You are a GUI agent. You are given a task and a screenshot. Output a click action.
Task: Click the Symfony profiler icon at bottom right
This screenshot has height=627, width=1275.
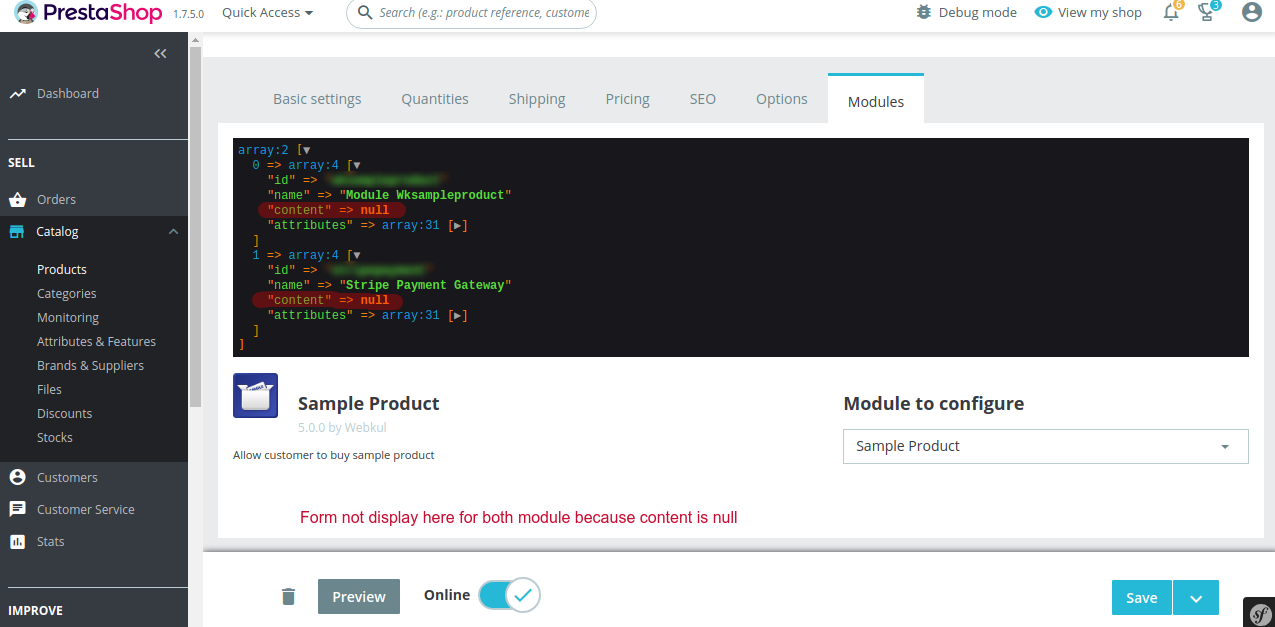[x=1259, y=613]
